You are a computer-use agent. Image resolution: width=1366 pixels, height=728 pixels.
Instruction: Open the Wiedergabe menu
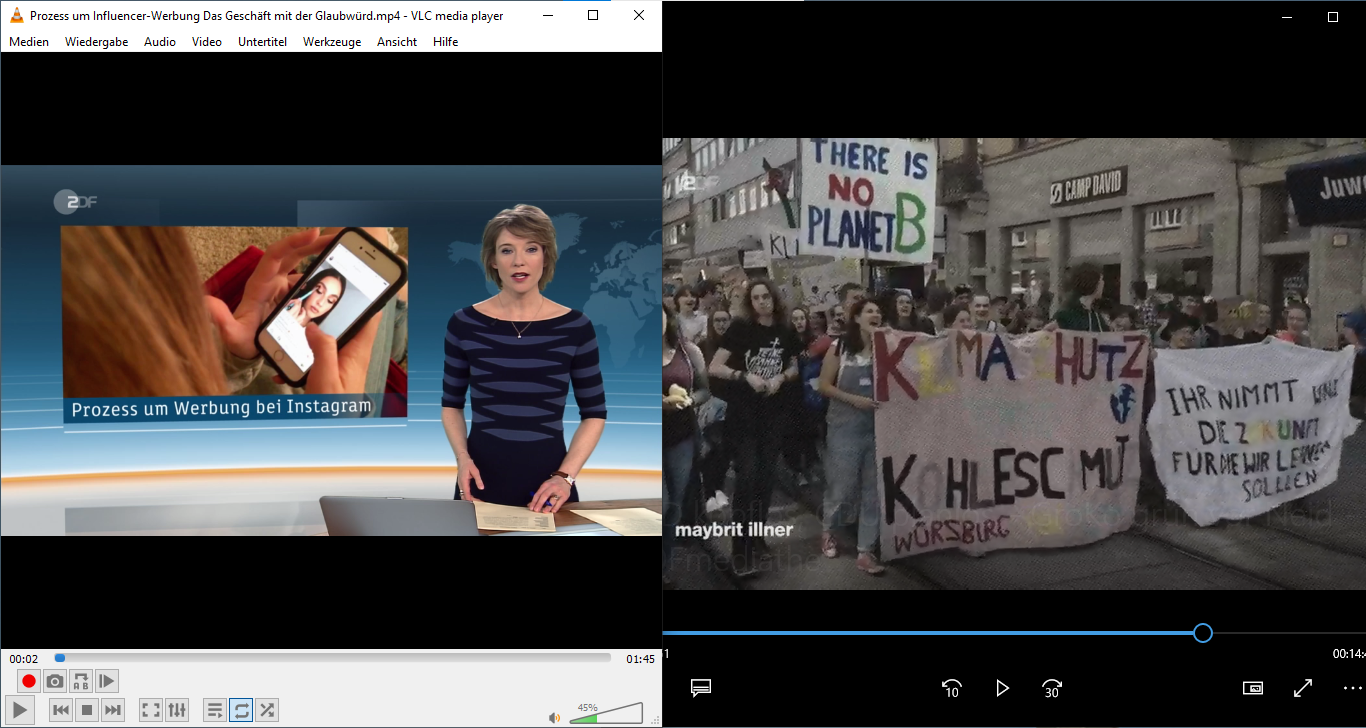[96, 42]
